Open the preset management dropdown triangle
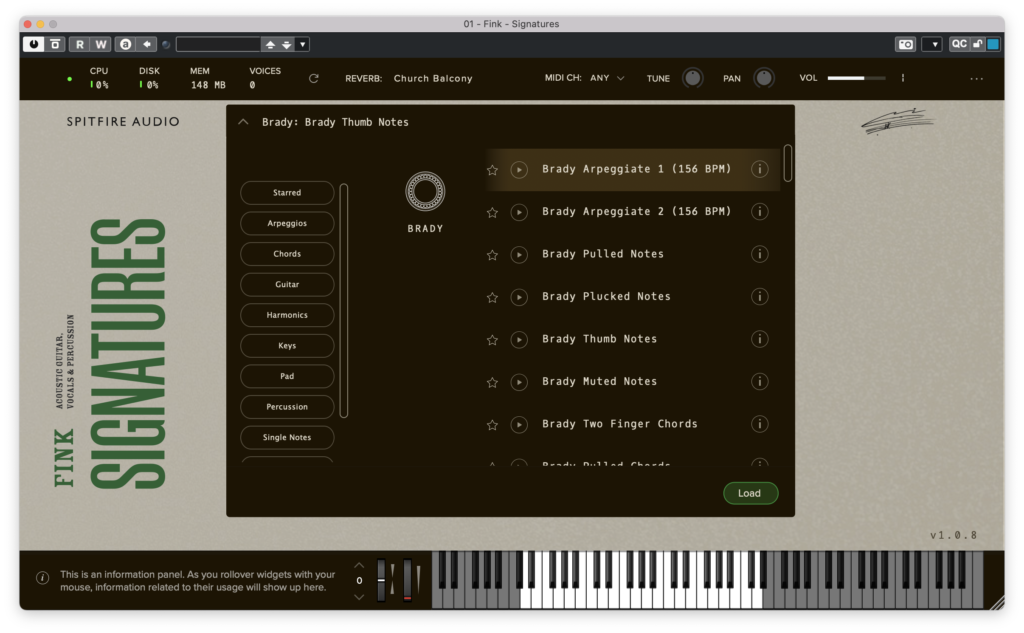Viewport: 1024px width, 633px height. tap(302, 44)
